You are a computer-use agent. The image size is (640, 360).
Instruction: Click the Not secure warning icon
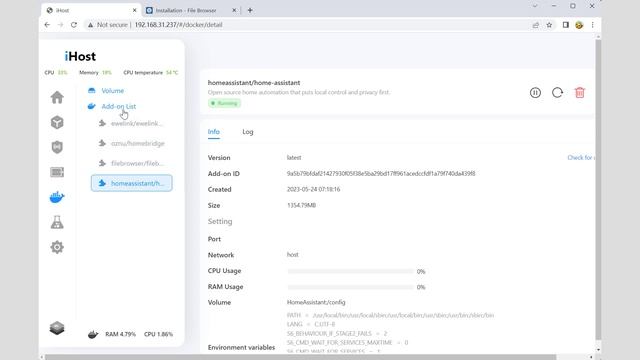click(x=91, y=25)
